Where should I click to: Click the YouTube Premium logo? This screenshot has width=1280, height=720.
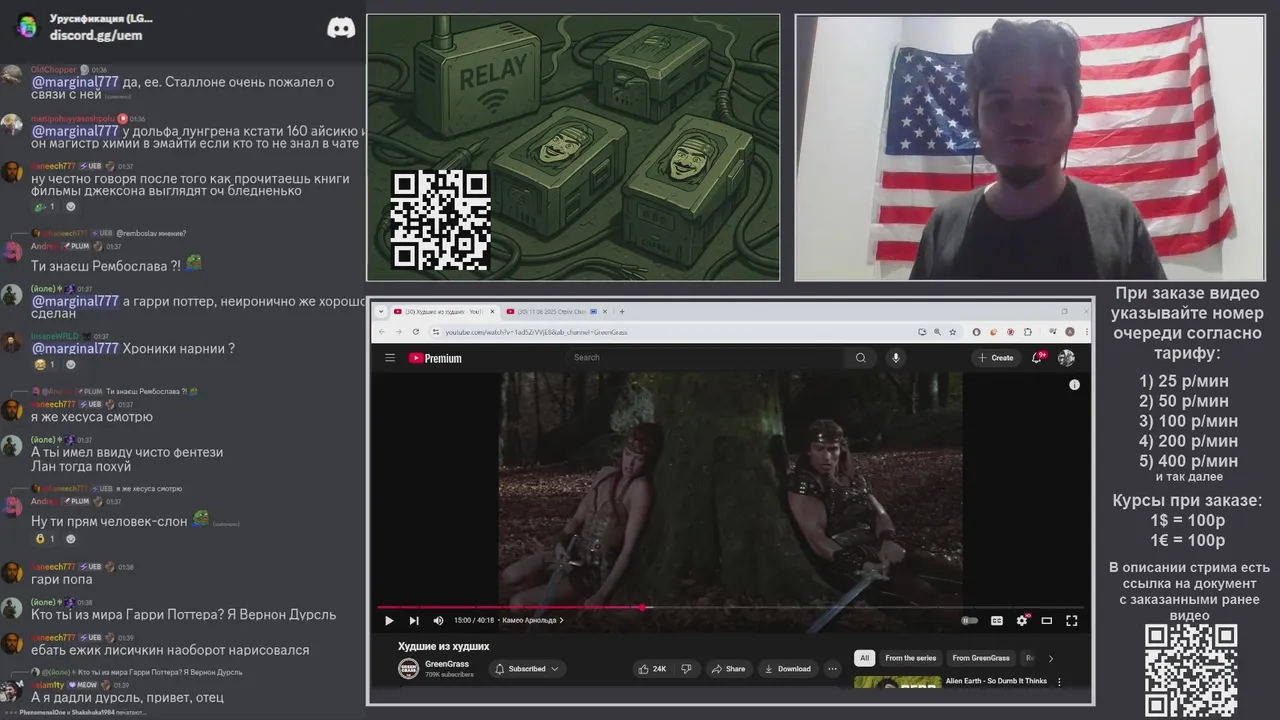(x=435, y=358)
